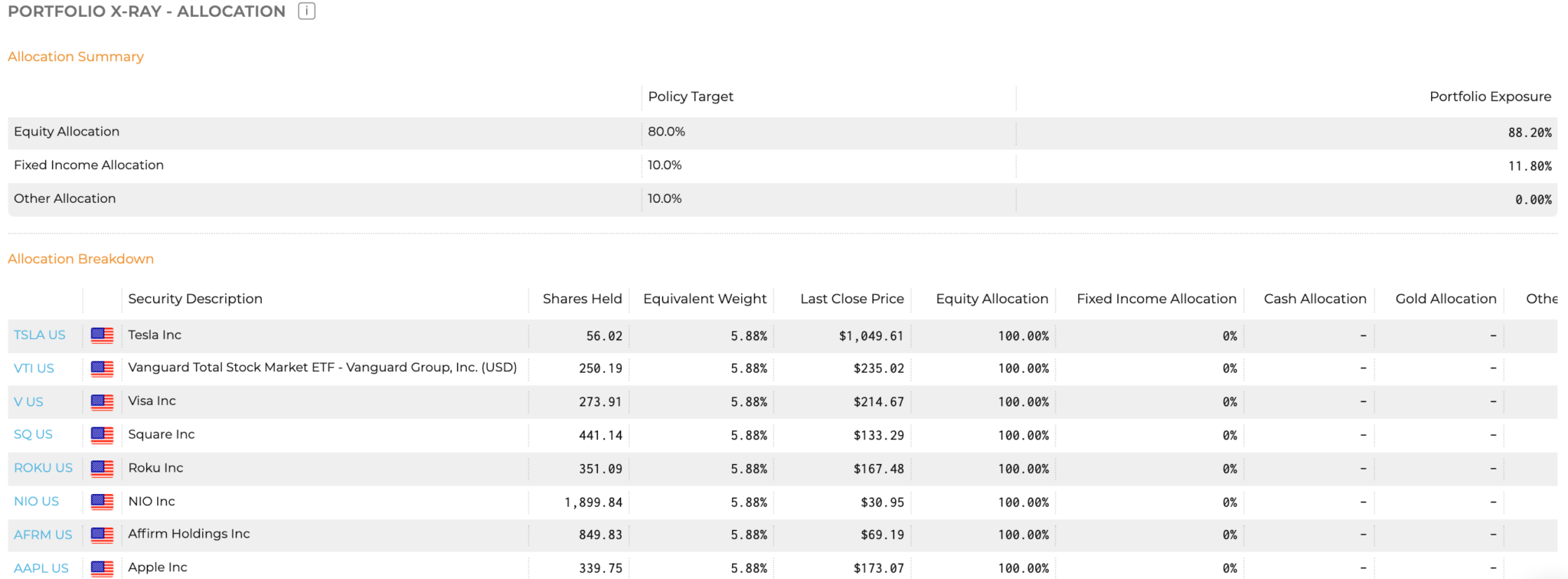Viewport: 1568px width, 579px height.
Task: Select the Equity Allocation summary row
Action: [x=782, y=132]
